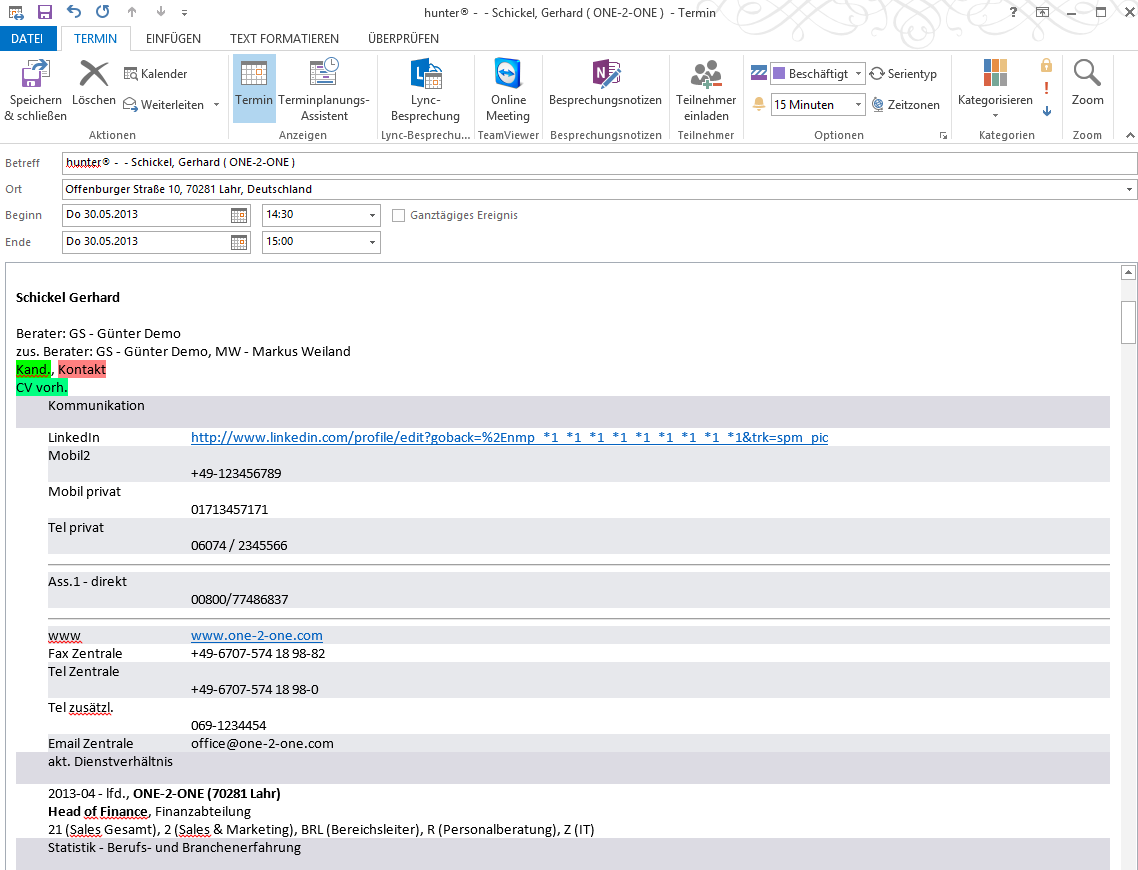Set high importance with red exclamation mark
This screenshot has width=1138, height=870.
(x=1046, y=88)
